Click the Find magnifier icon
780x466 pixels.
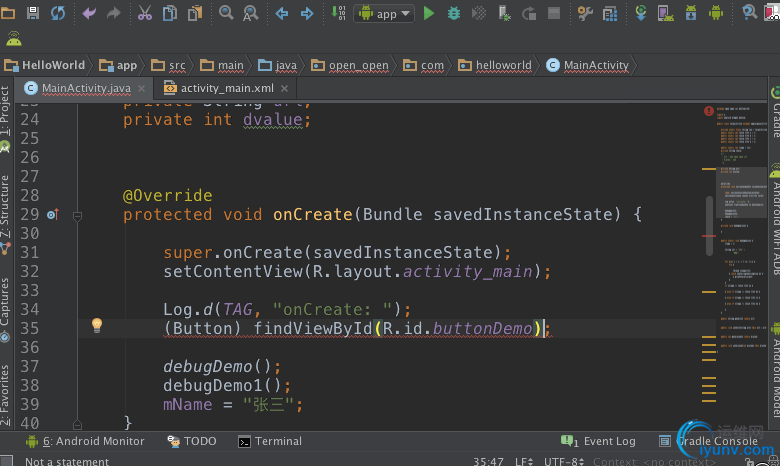pos(226,12)
